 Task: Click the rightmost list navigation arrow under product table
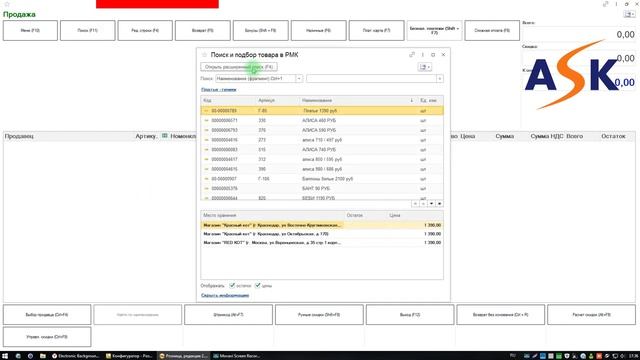coord(440,203)
